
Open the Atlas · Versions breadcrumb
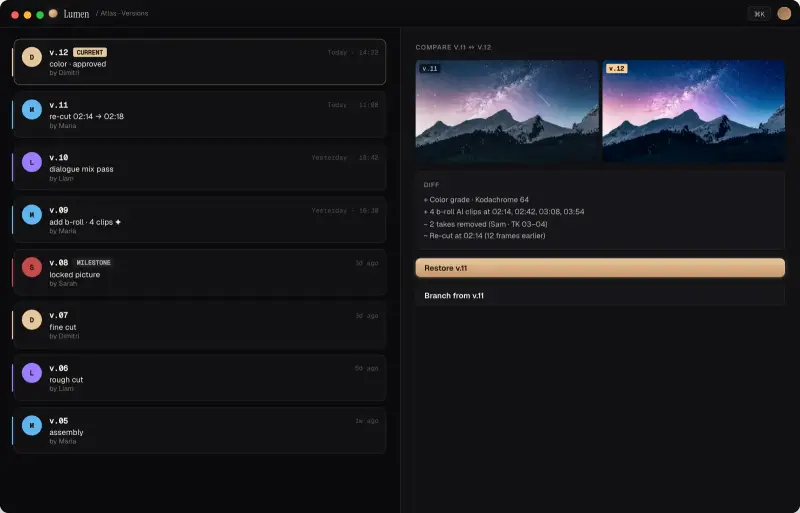pos(124,14)
